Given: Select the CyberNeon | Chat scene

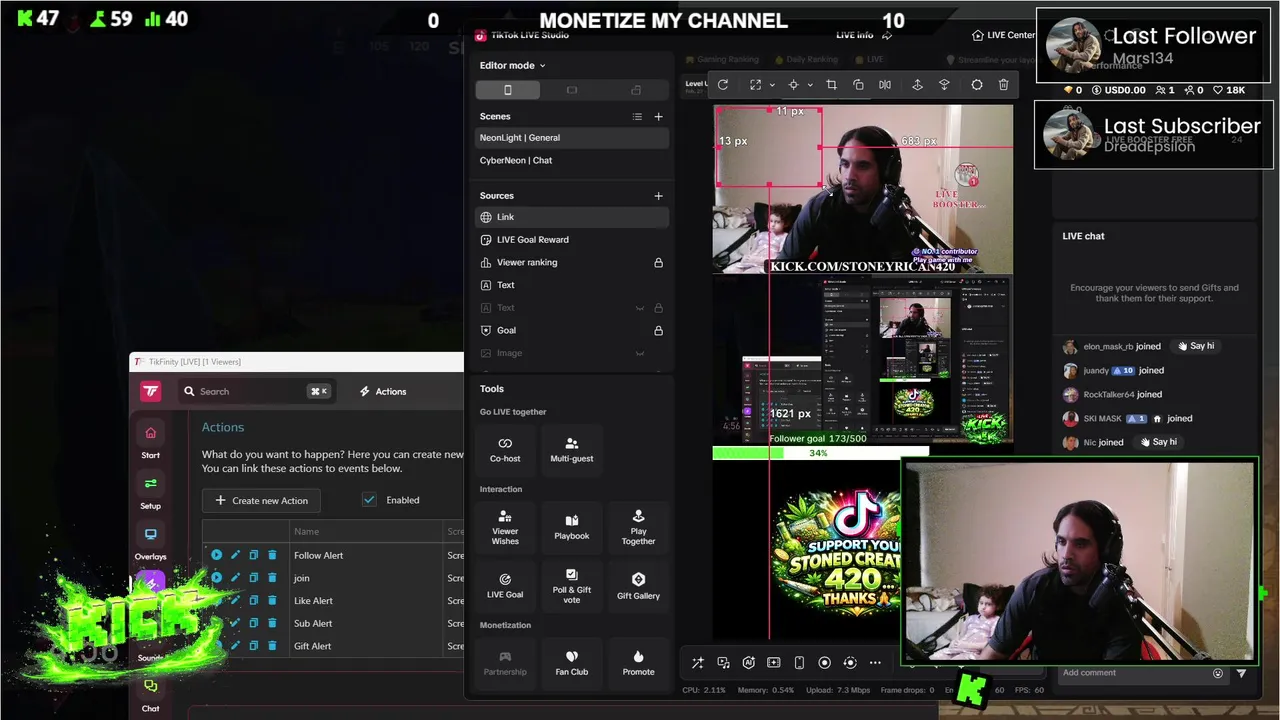Looking at the screenshot, I should pyautogui.click(x=571, y=160).
